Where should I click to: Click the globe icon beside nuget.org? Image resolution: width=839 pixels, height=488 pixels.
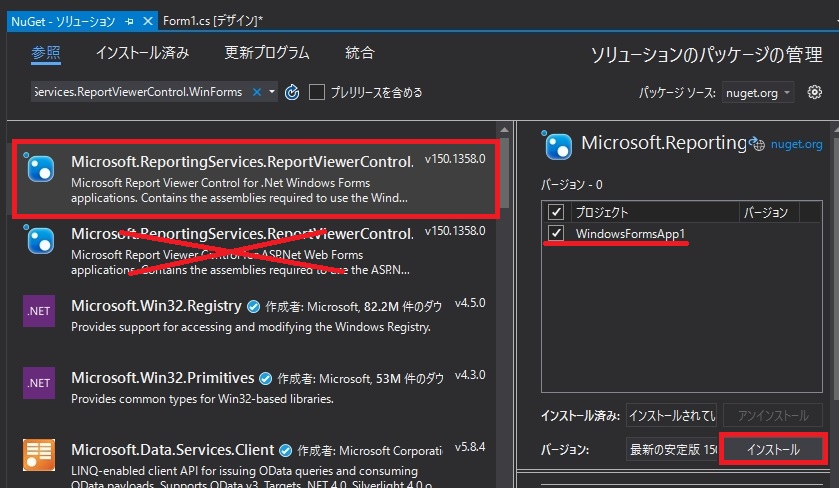click(757, 143)
